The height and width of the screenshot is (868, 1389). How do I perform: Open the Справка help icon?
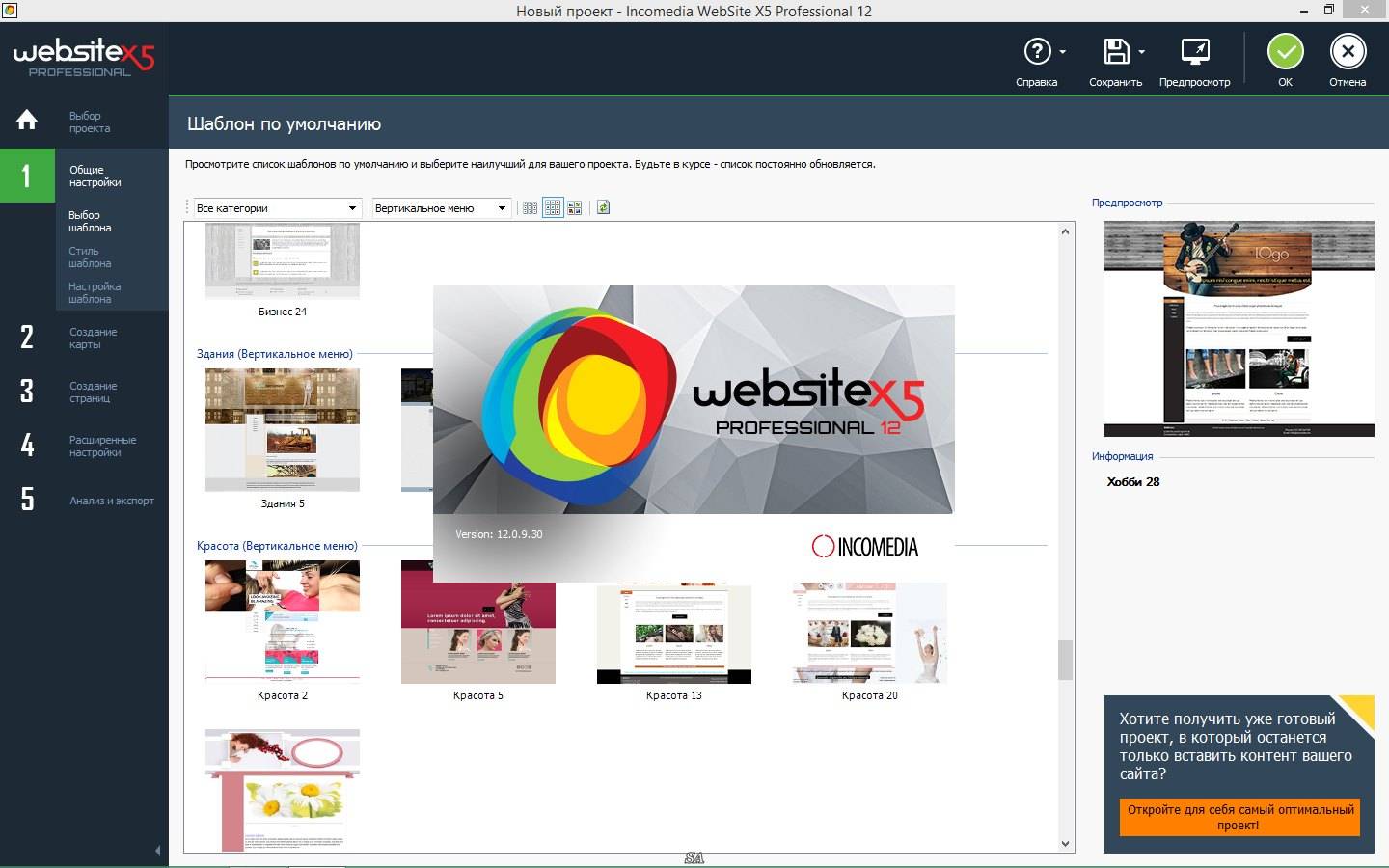tap(1037, 51)
